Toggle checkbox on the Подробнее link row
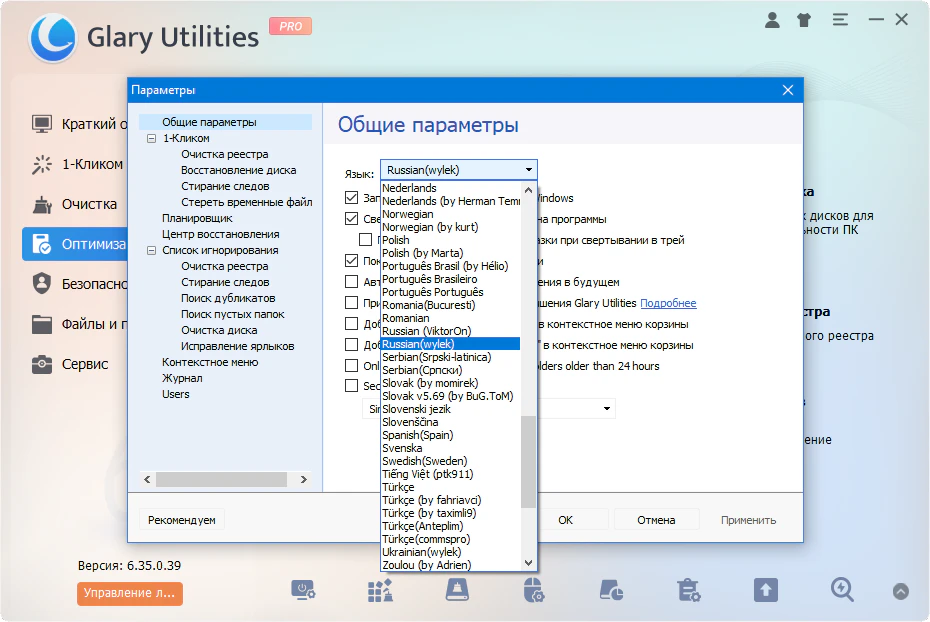Screen dimensions: 930x622 tap(352, 303)
